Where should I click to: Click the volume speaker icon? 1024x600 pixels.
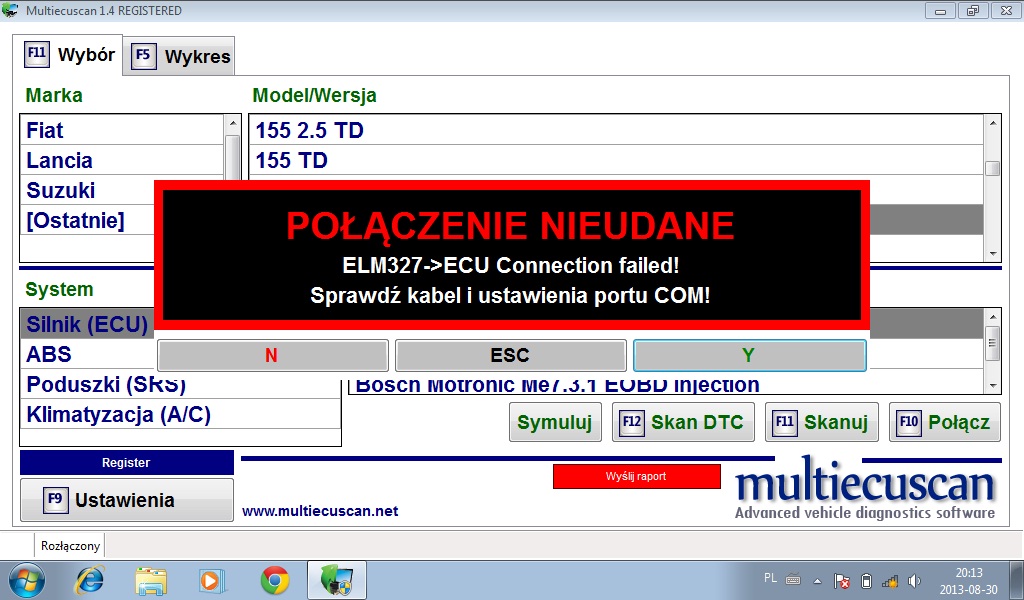[914, 580]
